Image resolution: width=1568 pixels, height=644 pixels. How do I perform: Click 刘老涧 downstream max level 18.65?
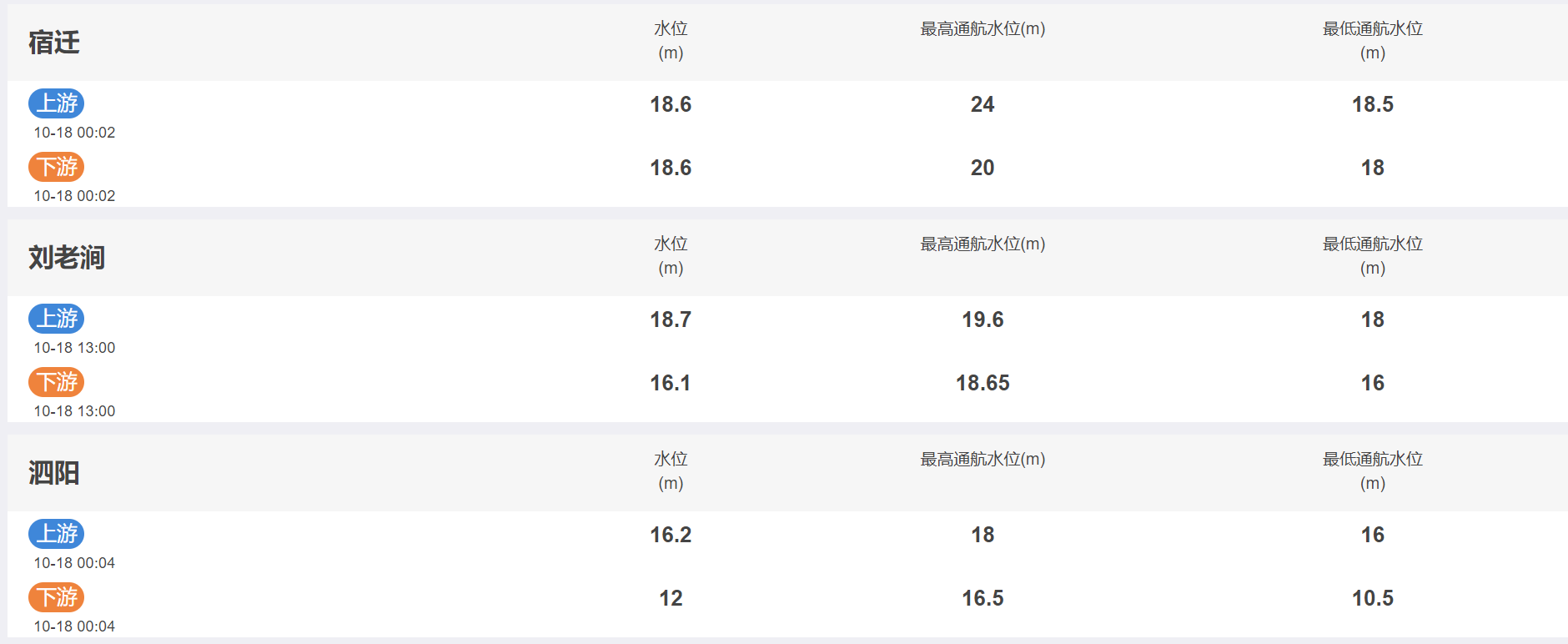(983, 383)
